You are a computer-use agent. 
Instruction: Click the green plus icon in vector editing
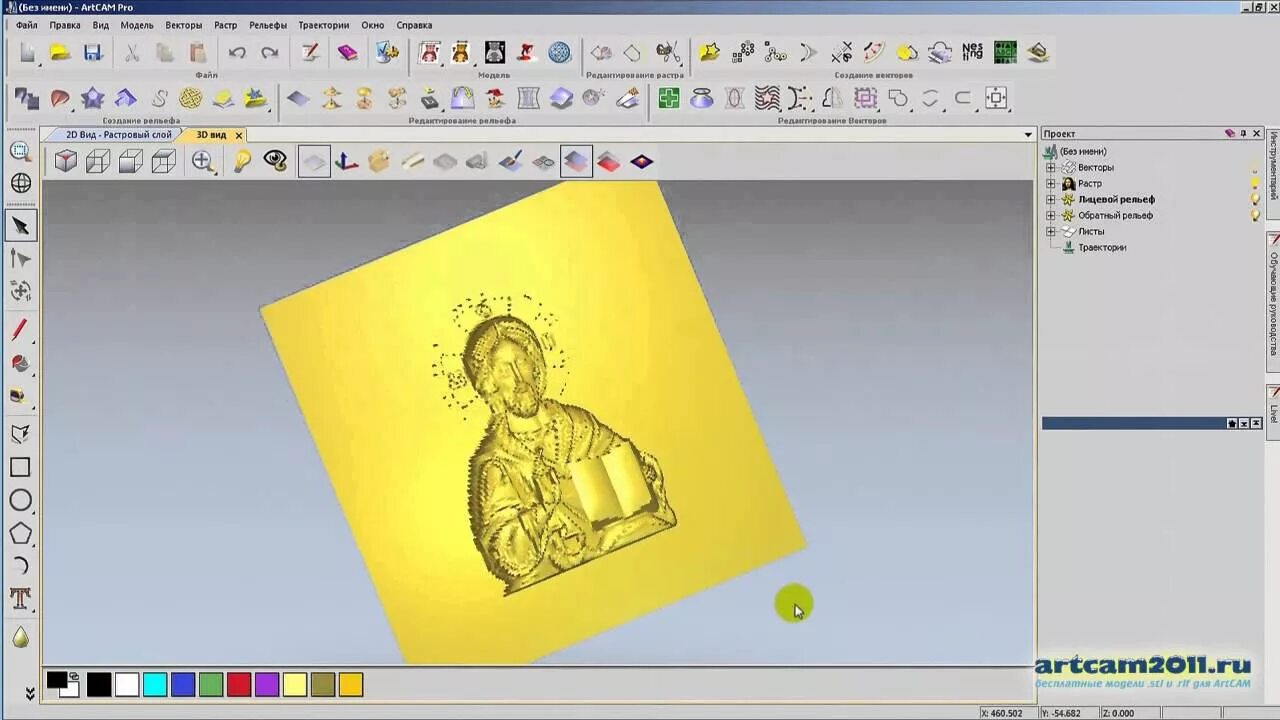[669, 98]
